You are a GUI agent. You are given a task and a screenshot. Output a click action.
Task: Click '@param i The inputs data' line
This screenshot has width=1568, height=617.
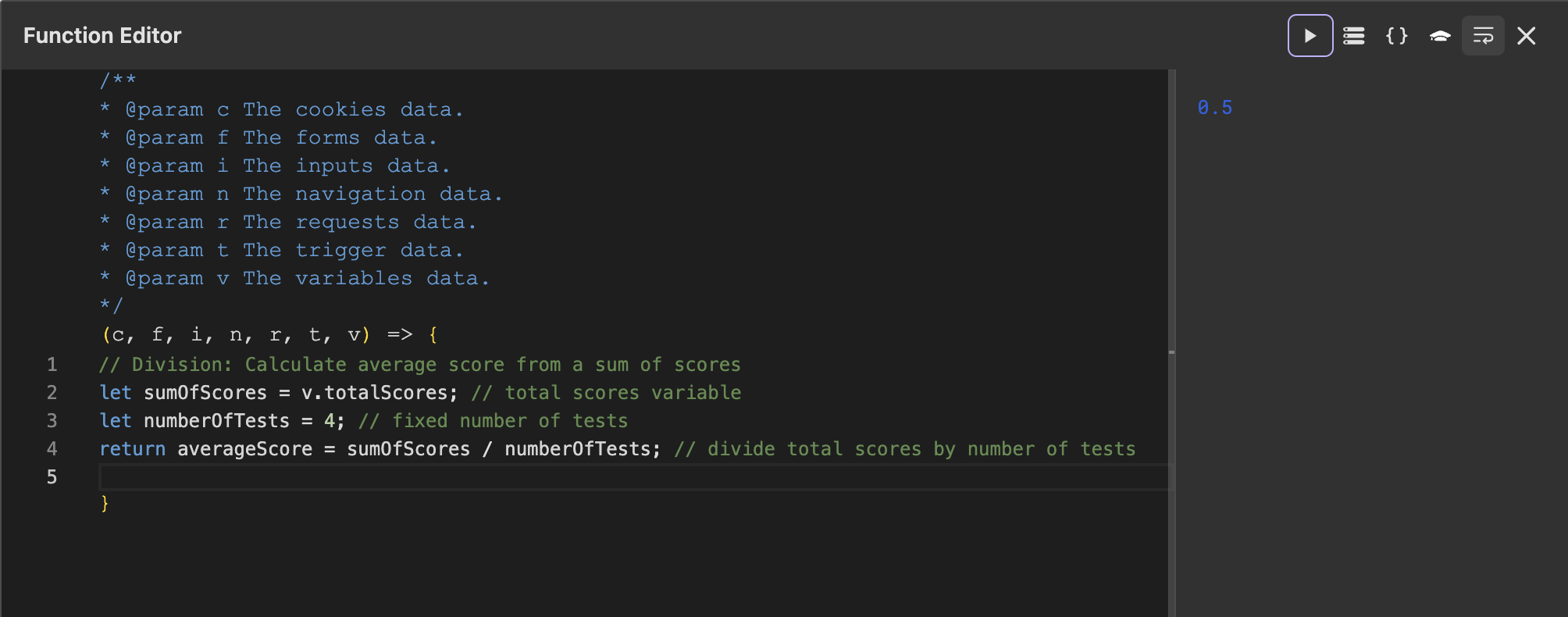(x=276, y=166)
